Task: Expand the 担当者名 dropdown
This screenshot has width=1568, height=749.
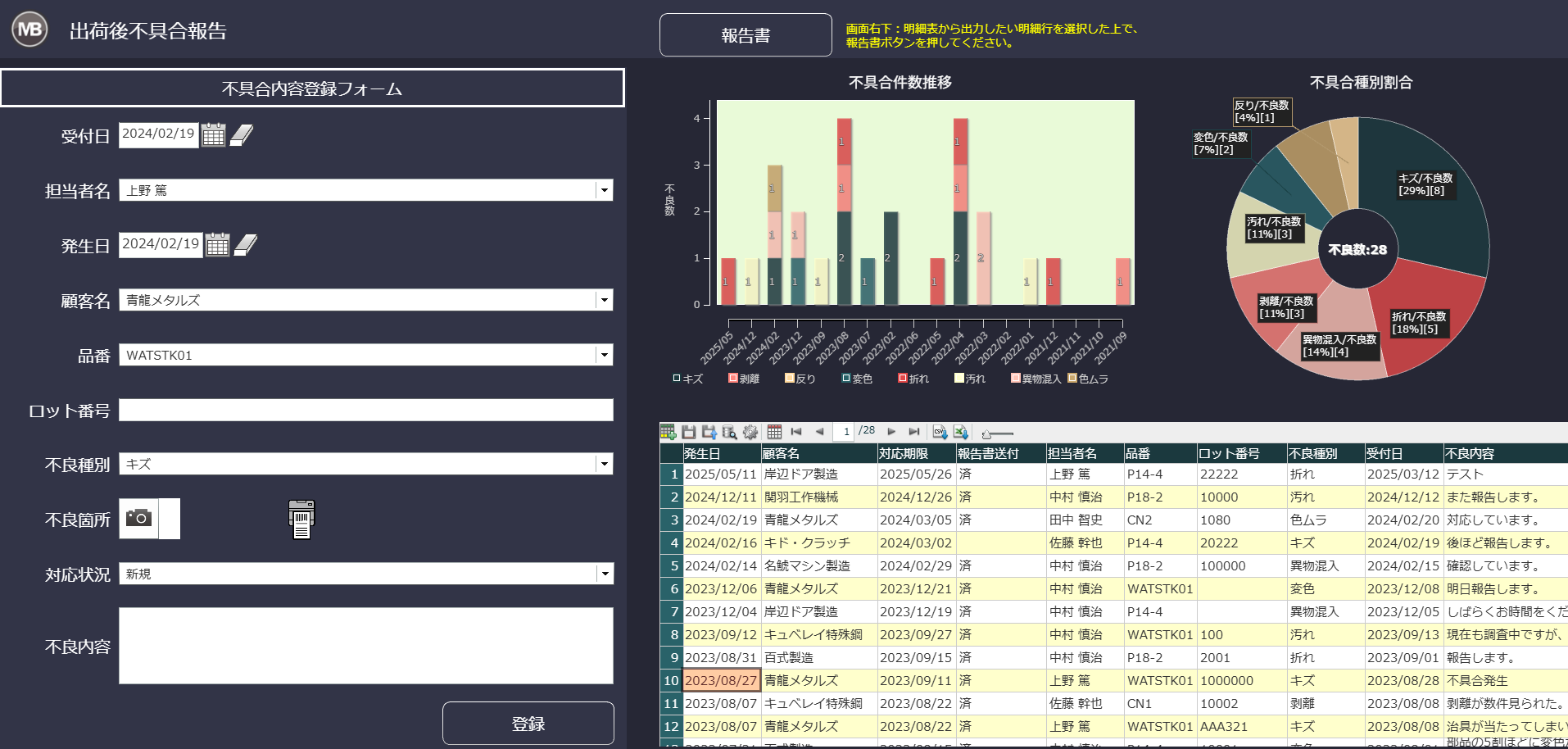Action: (x=604, y=190)
